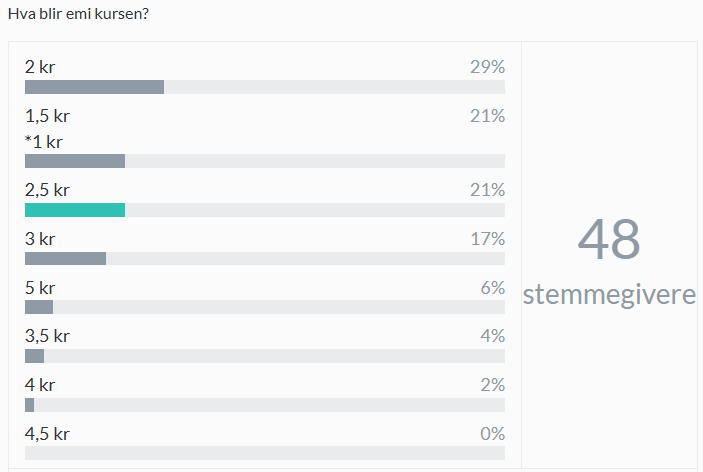This screenshot has width=703, height=472.
Task: Select the 5 kr result bar
Action: point(265,307)
